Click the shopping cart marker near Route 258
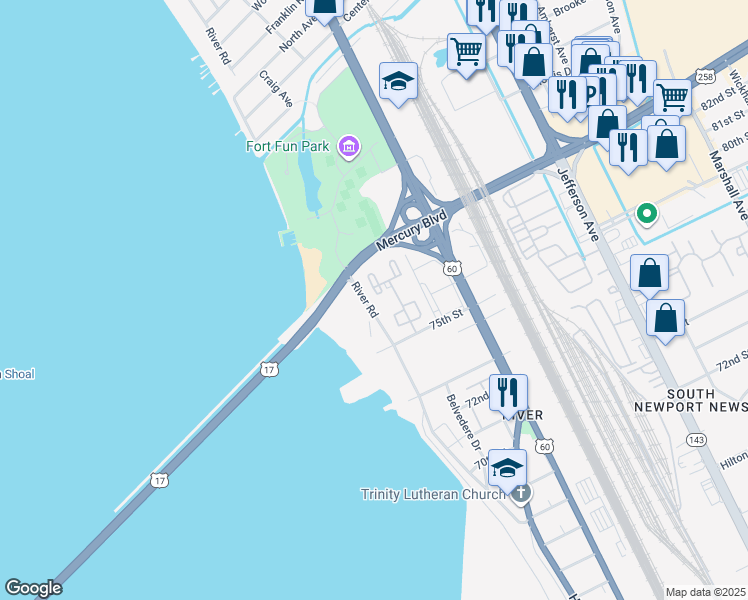 (x=672, y=97)
